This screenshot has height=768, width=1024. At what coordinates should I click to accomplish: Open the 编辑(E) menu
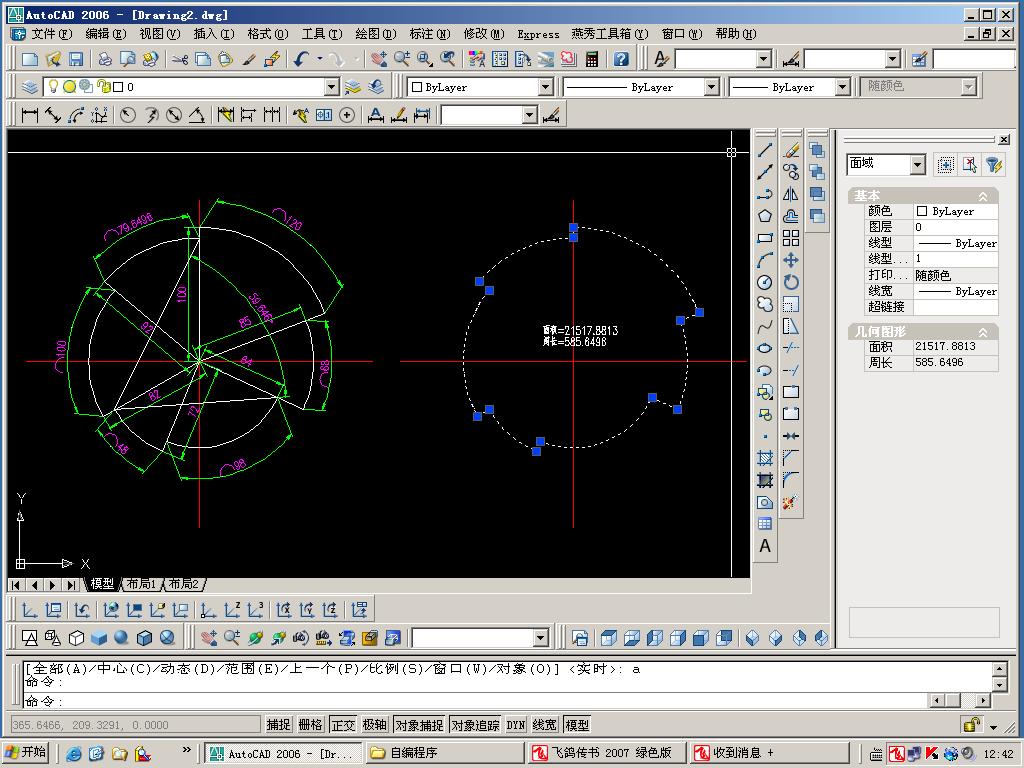click(105, 33)
